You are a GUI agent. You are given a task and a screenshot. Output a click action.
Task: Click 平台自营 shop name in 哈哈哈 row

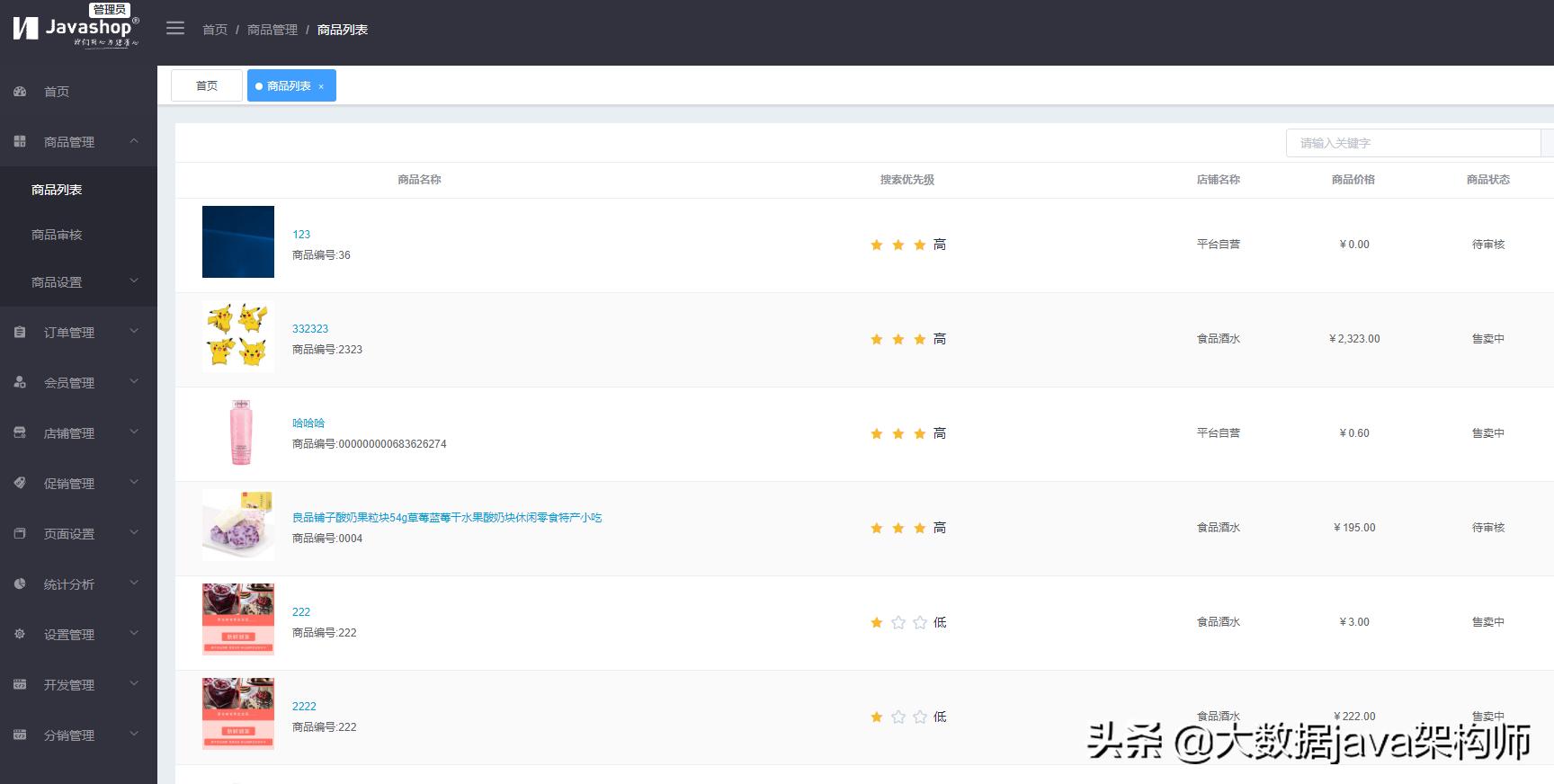(1219, 433)
